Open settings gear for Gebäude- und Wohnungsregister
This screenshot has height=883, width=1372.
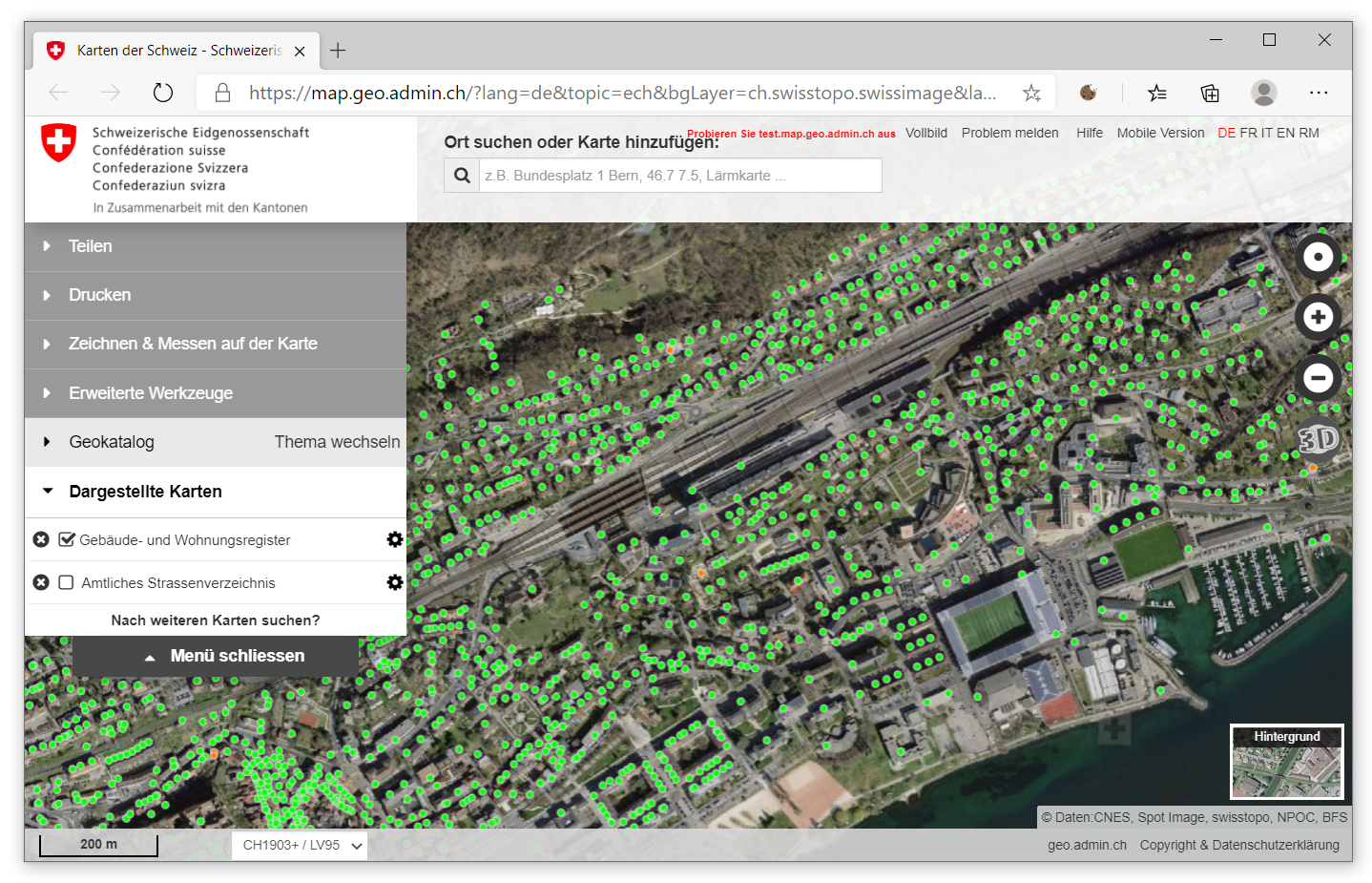(x=394, y=539)
